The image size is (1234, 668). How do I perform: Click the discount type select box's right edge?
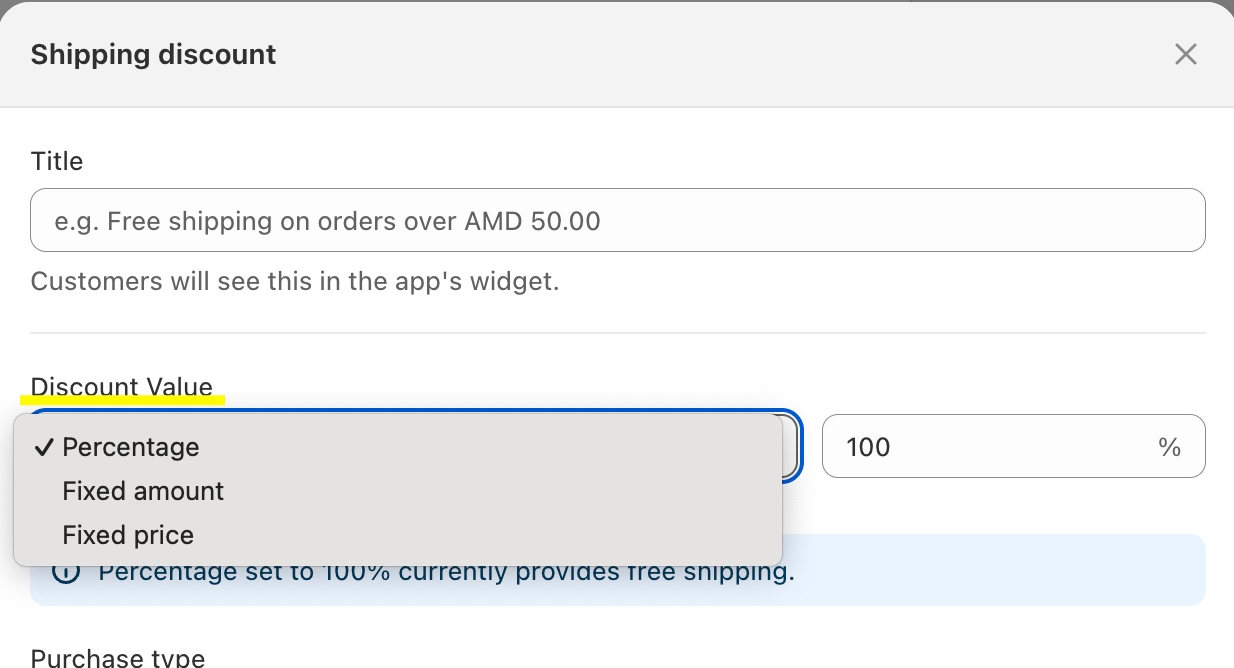pyautogui.click(x=791, y=446)
